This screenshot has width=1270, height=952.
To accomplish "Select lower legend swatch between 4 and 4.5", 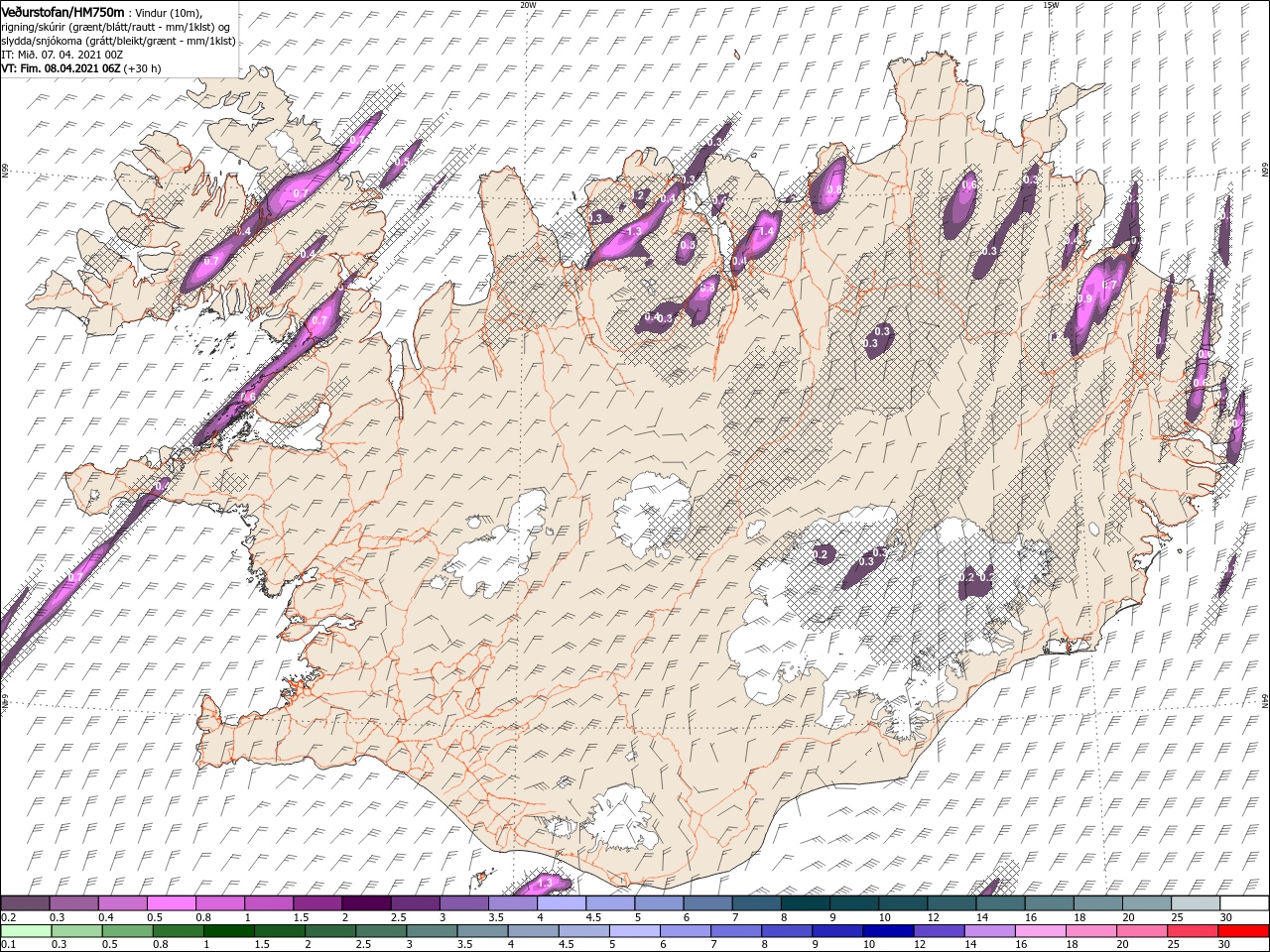I will coord(535,931).
